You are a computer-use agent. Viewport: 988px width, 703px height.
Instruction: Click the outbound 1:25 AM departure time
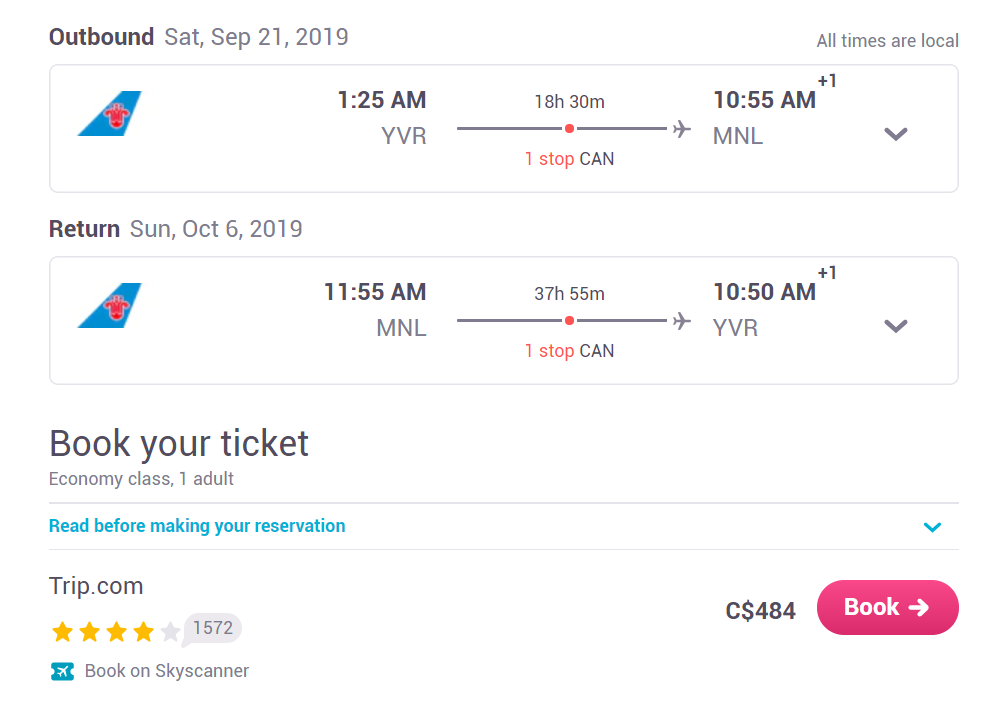tap(382, 100)
